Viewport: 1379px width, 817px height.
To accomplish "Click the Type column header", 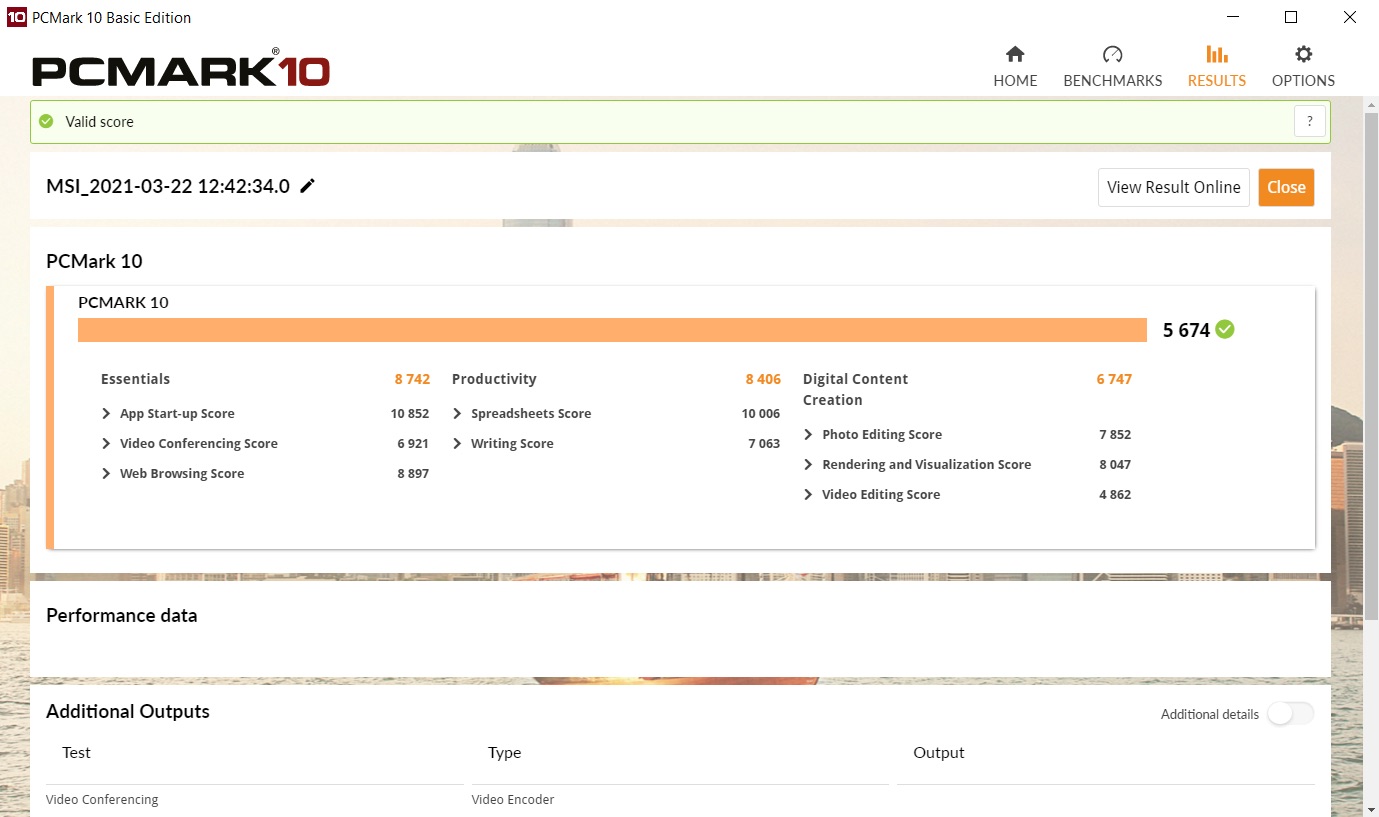I will (505, 752).
